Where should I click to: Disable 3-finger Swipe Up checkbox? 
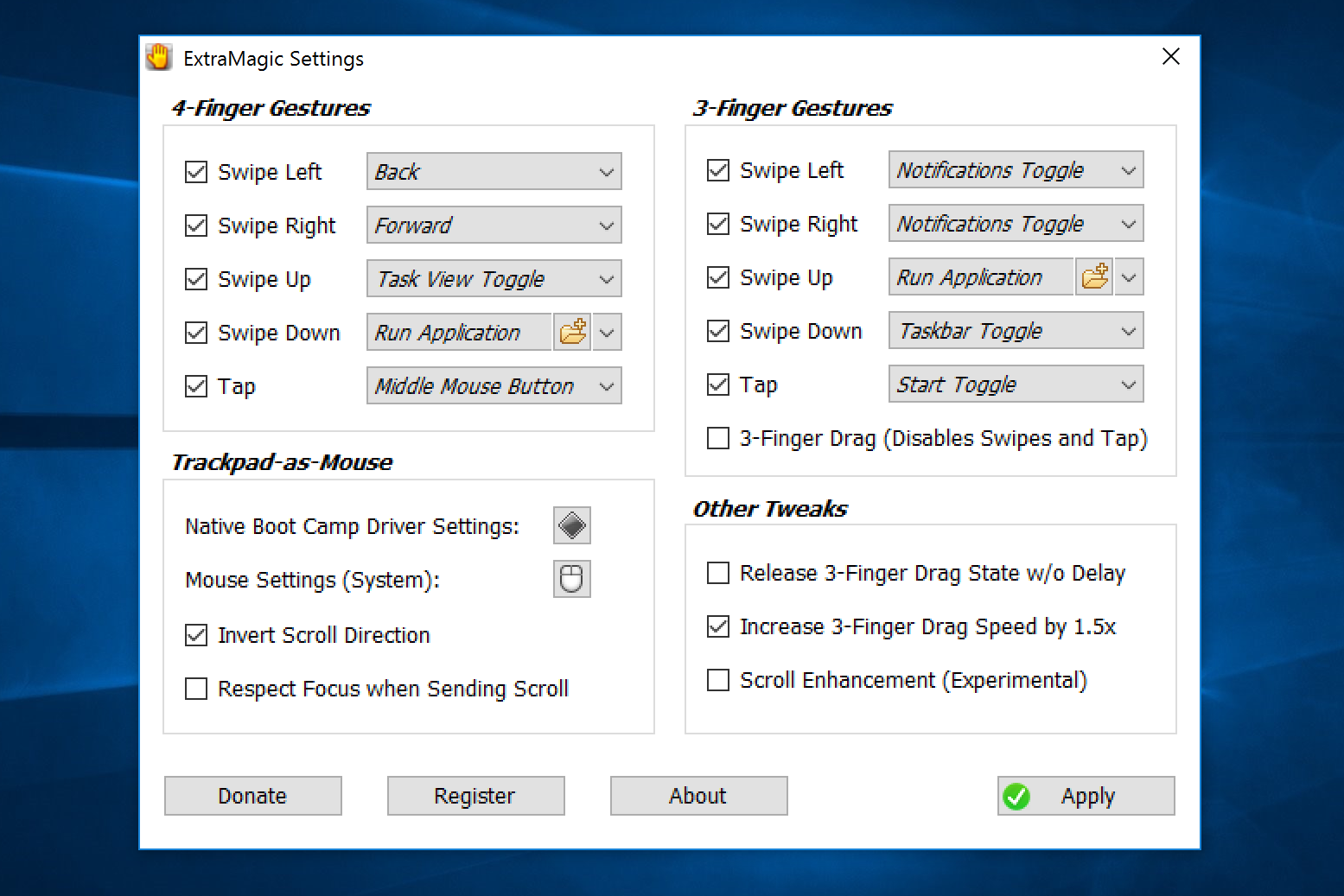click(718, 277)
